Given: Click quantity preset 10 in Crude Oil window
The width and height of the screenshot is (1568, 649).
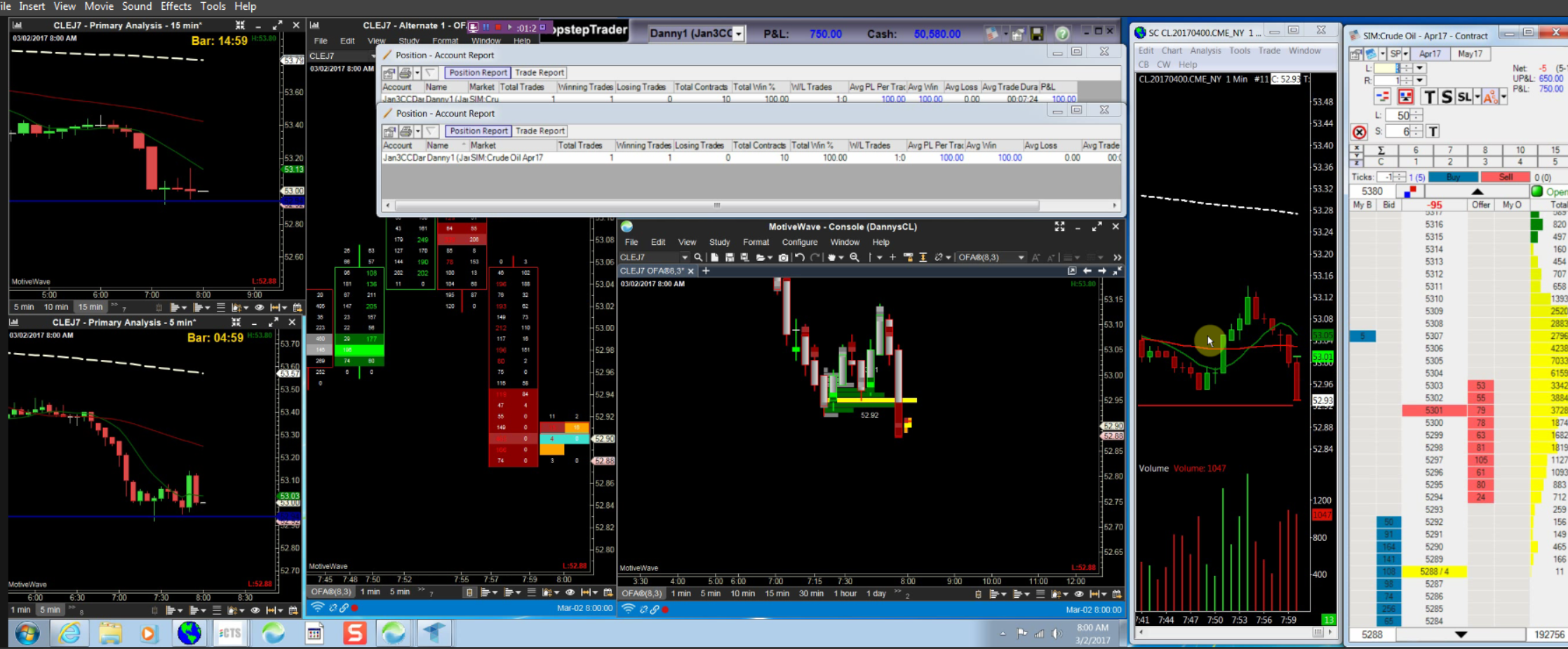Looking at the screenshot, I should (1520, 150).
